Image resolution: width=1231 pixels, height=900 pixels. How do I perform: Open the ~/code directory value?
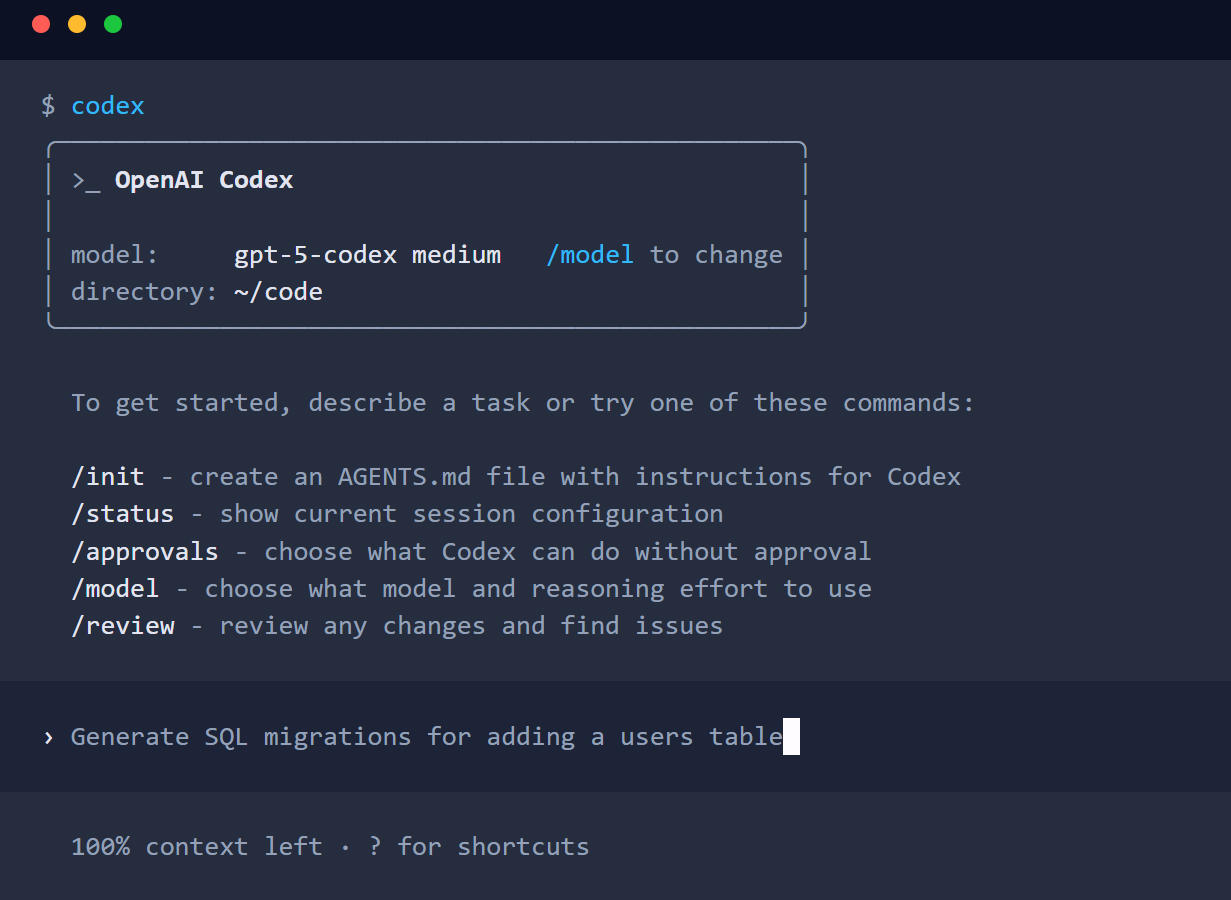pos(278,291)
